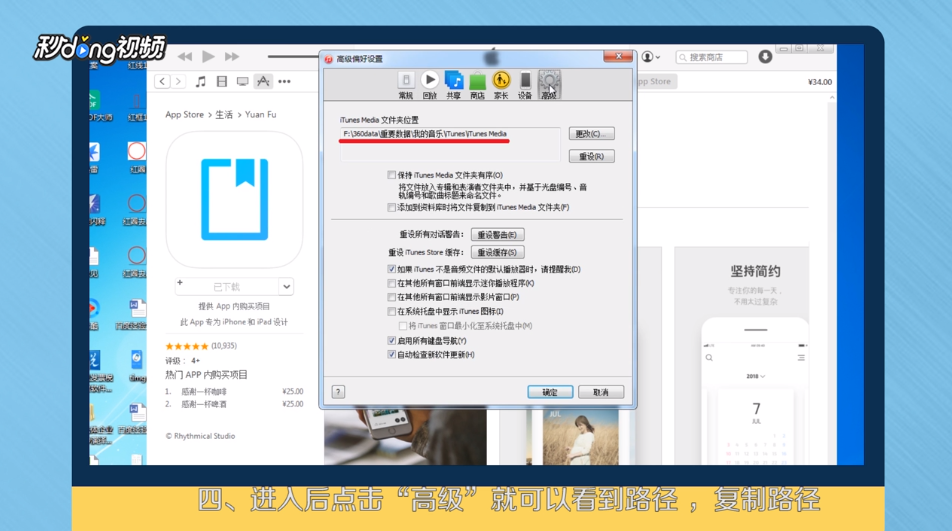Image resolution: width=952 pixels, height=531 pixels.
Task: Open the General (常规) preferences tab
Action: point(406,85)
